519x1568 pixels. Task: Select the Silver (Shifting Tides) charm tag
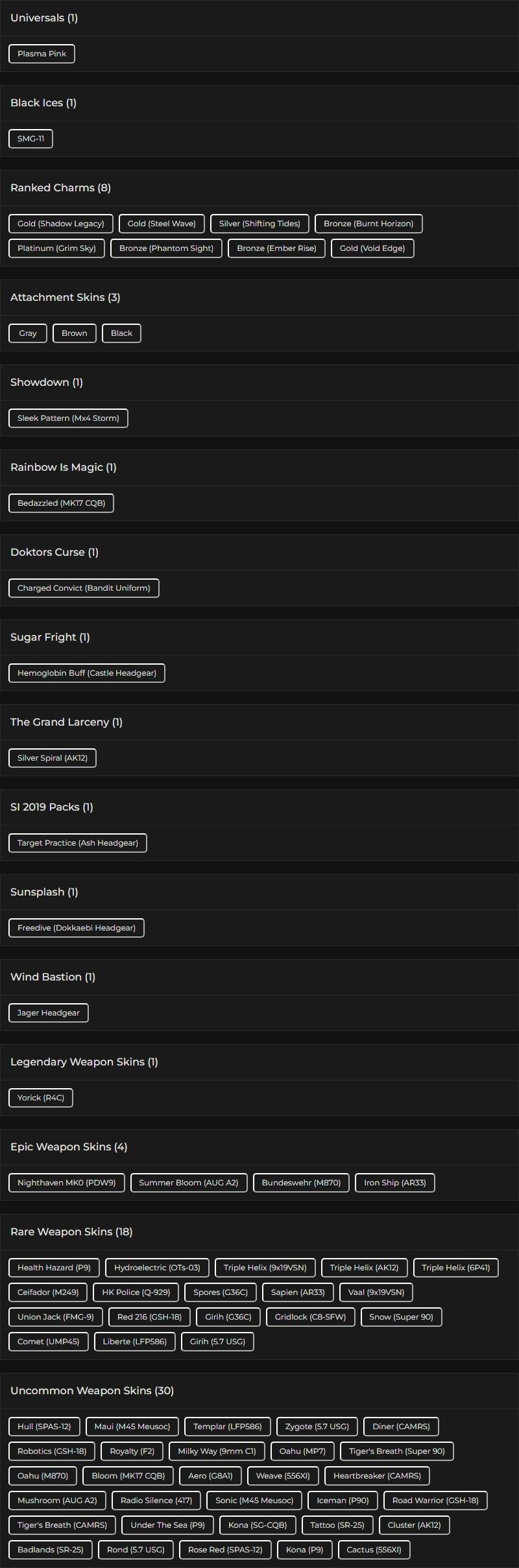(x=259, y=224)
